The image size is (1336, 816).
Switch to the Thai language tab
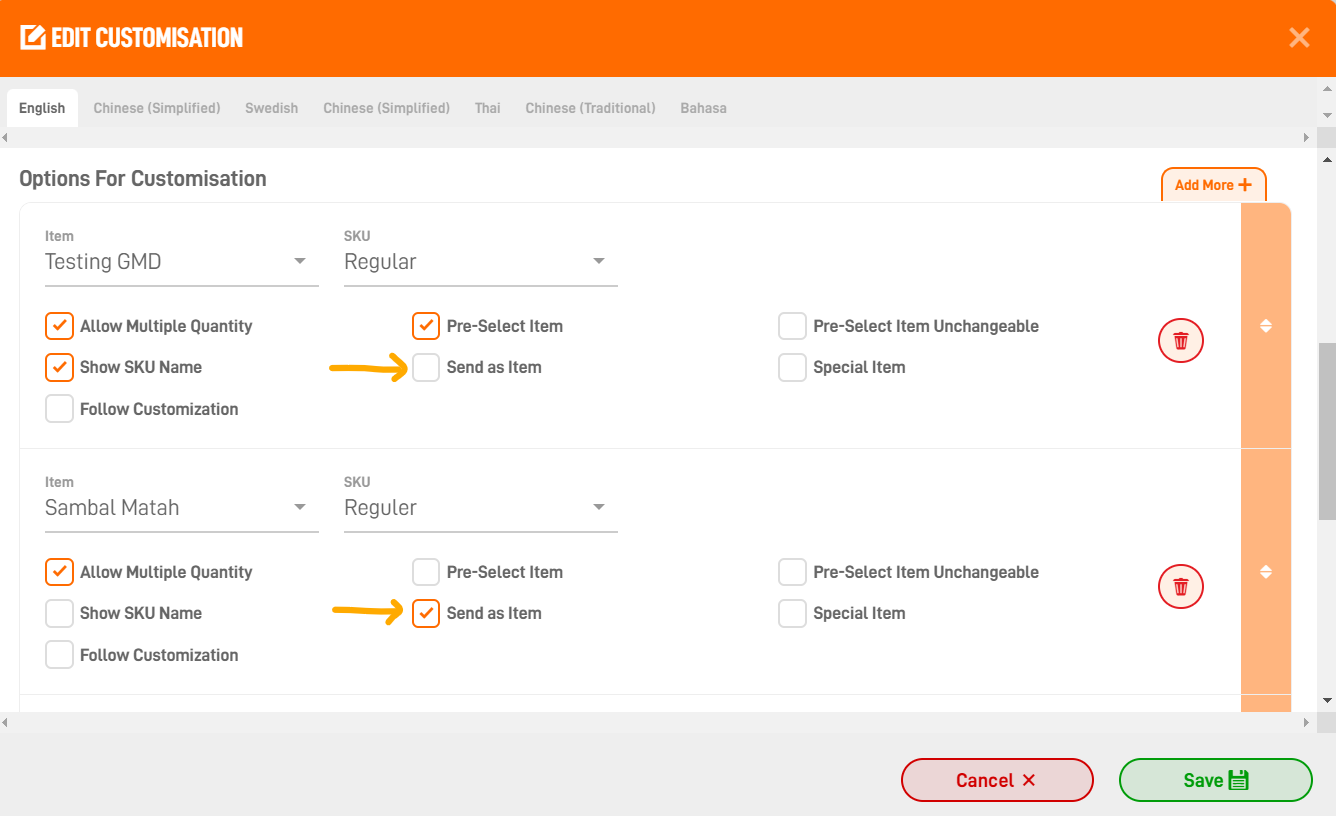(x=488, y=108)
